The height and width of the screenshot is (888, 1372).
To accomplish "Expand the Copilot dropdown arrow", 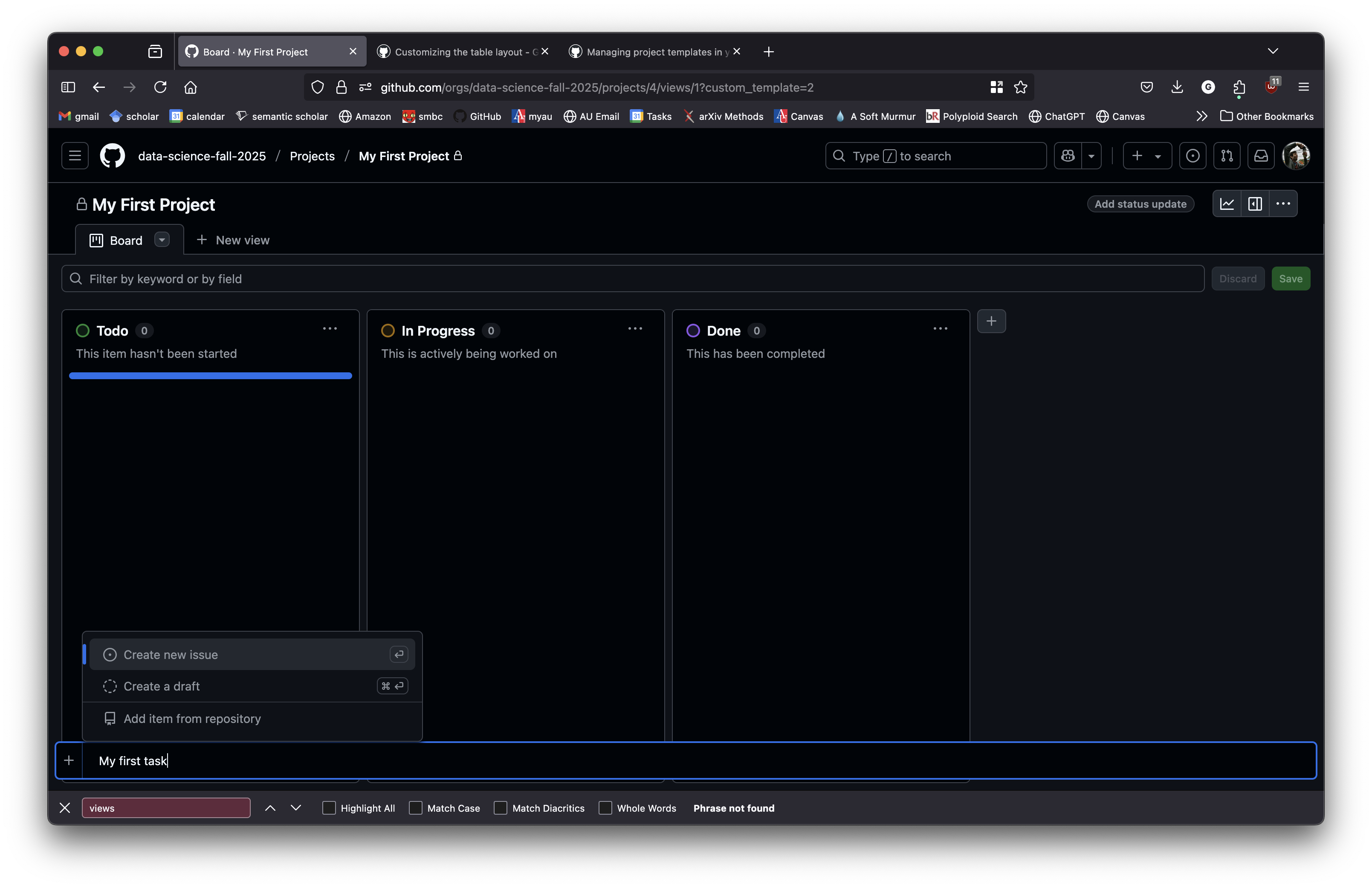I will [x=1091, y=156].
